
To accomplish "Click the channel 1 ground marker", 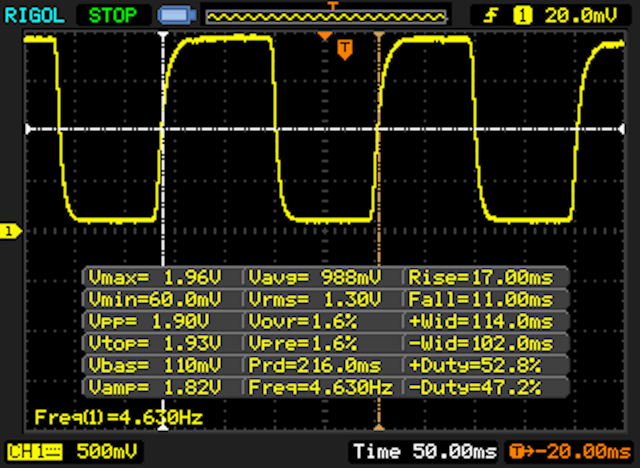I will 10,231.
